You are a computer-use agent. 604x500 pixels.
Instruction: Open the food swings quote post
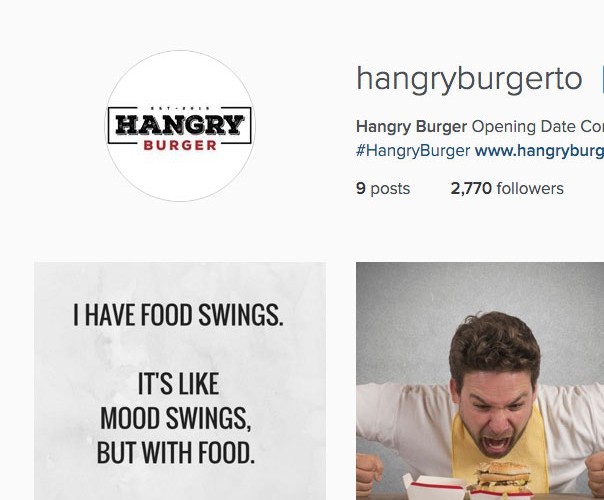(x=180, y=381)
